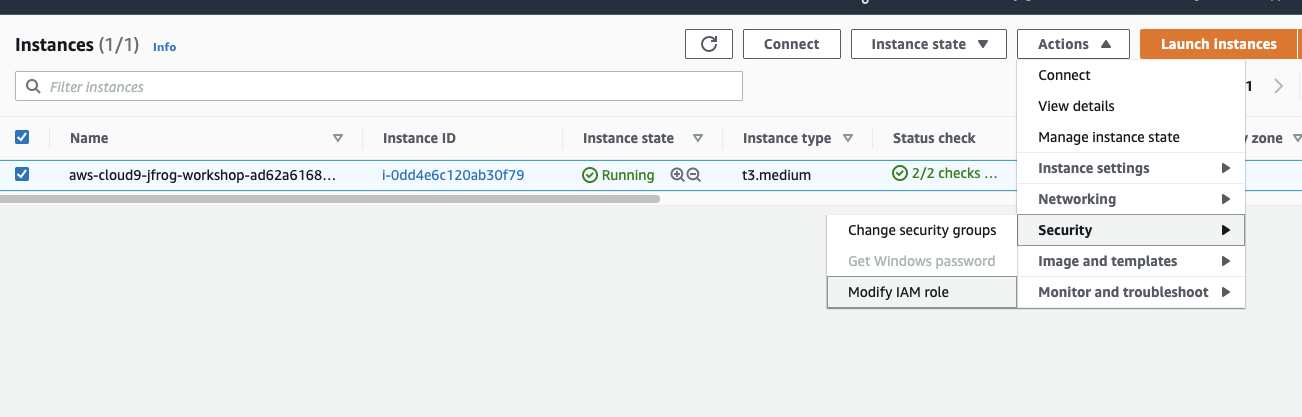The width and height of the screenshot is (1302, 417).
Task: Click the refresh instances icon button
Action: point(709,44)
